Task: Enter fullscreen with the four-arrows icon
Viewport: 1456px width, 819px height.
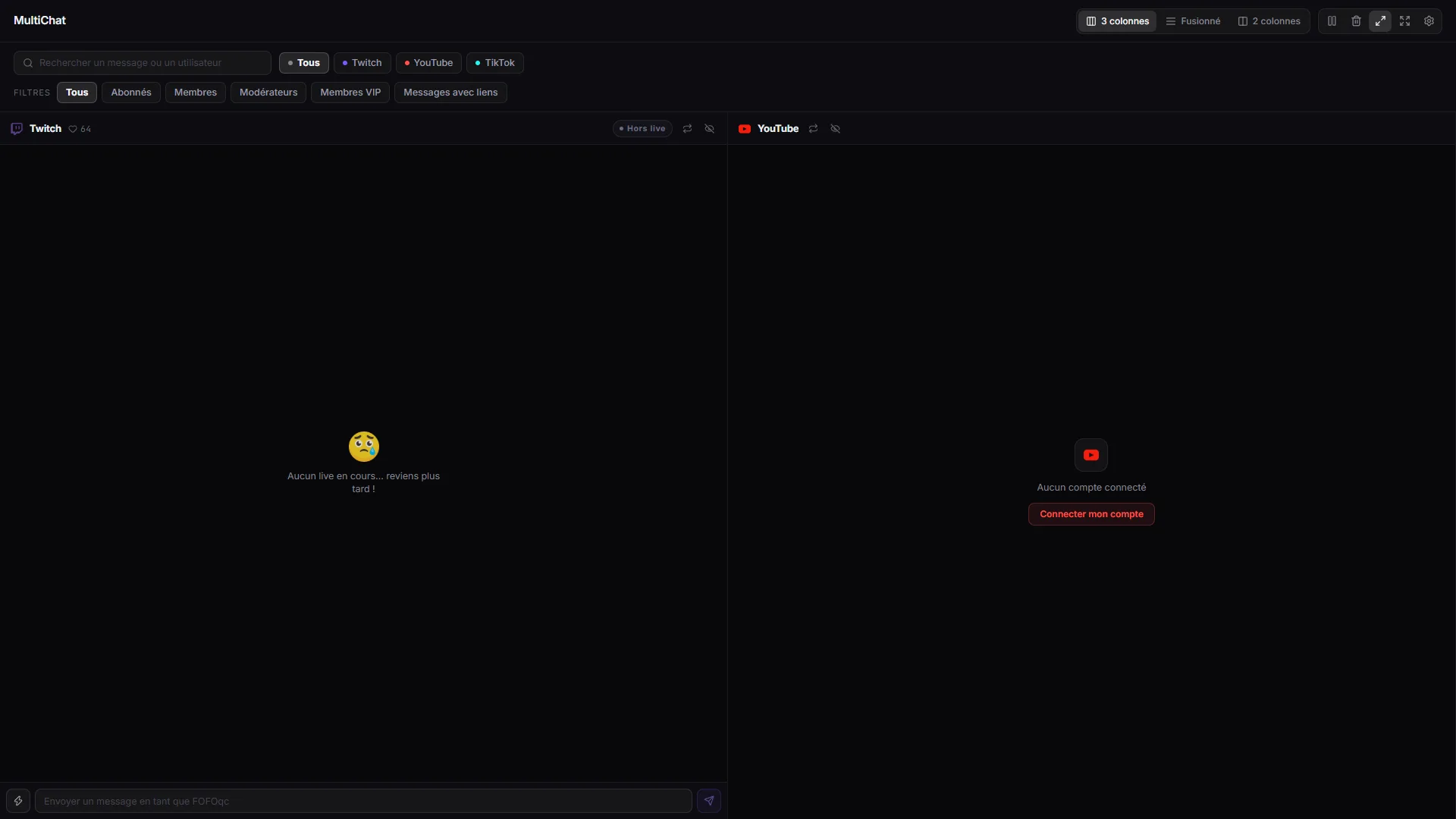Action: click(1404, 21)
